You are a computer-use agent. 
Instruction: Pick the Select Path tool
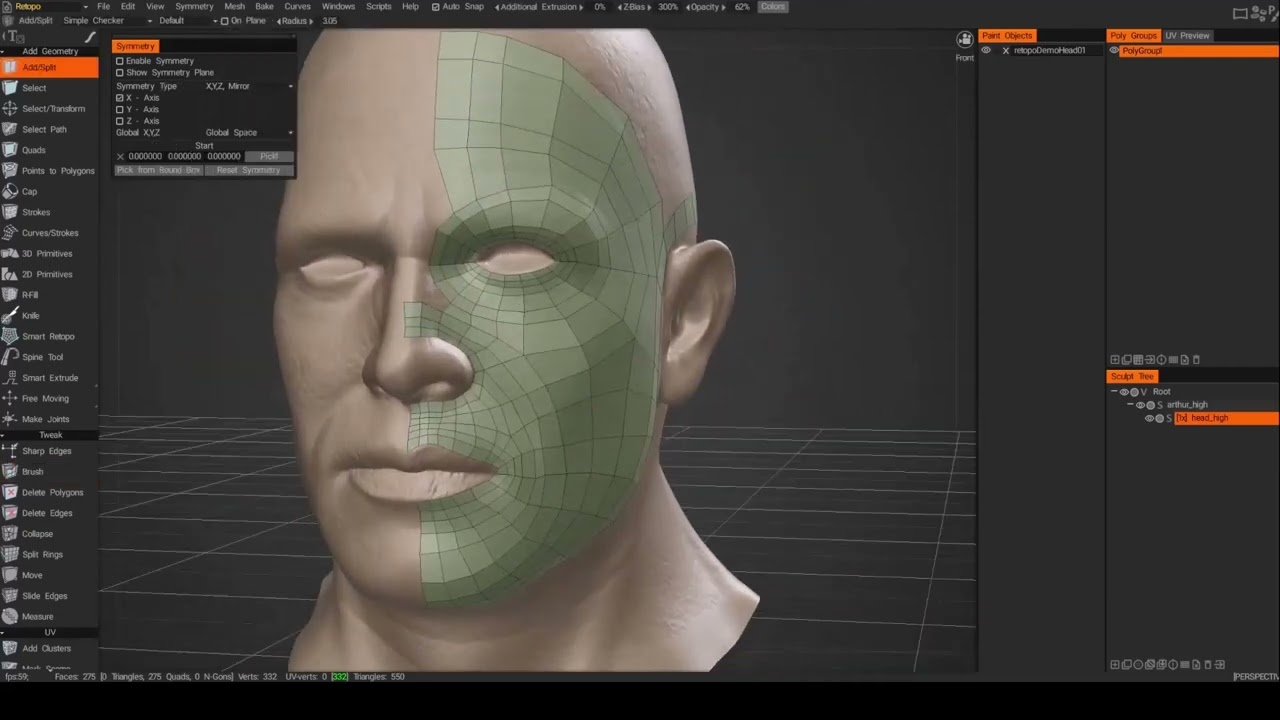click(x=49, y=129)
